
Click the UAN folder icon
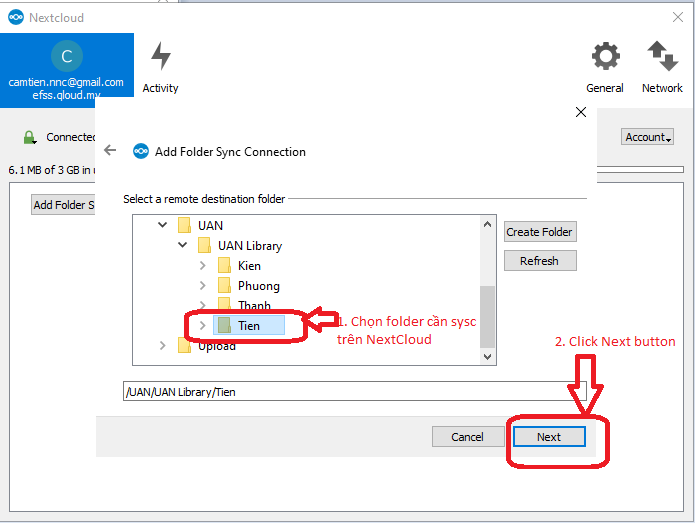click(184, 225)
